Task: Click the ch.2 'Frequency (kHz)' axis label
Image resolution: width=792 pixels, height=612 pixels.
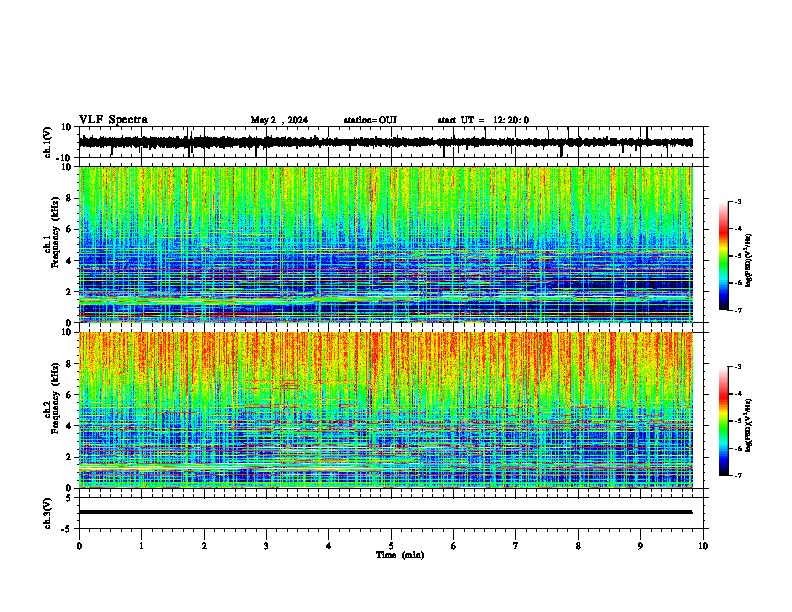Action: click(55, 398)
